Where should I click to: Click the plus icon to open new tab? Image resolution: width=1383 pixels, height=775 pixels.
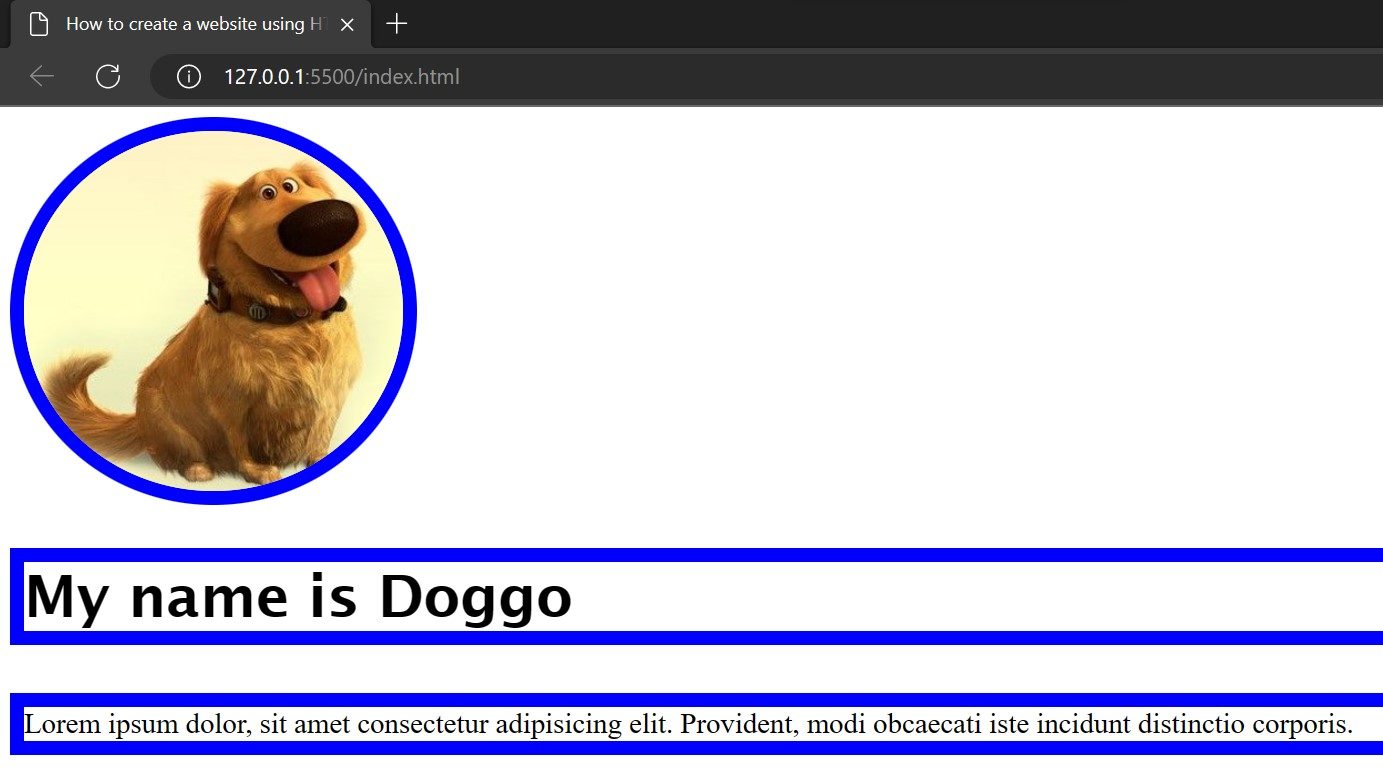[x=396, y=24]
